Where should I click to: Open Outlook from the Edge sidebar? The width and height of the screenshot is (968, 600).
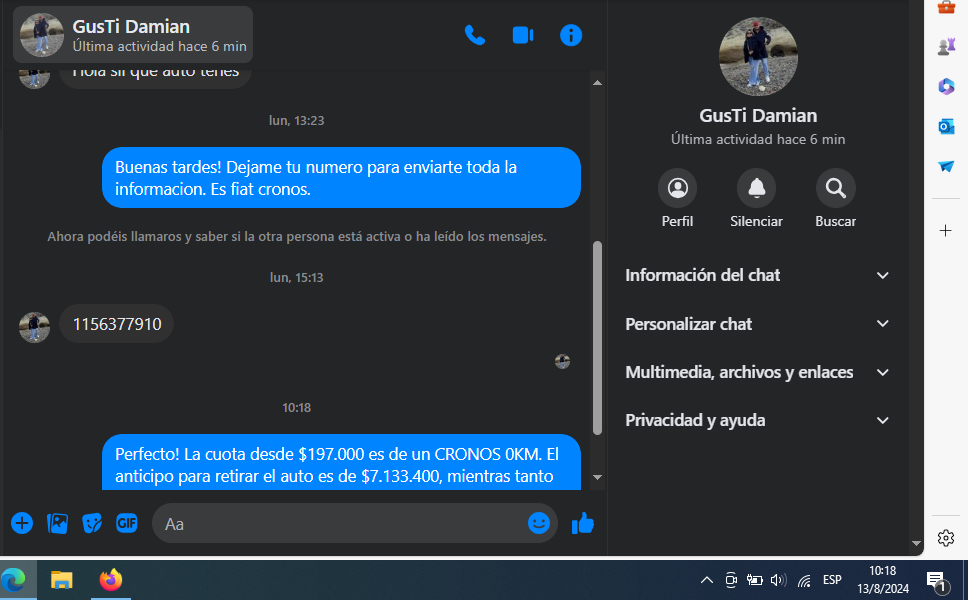[x=946, y=127]
